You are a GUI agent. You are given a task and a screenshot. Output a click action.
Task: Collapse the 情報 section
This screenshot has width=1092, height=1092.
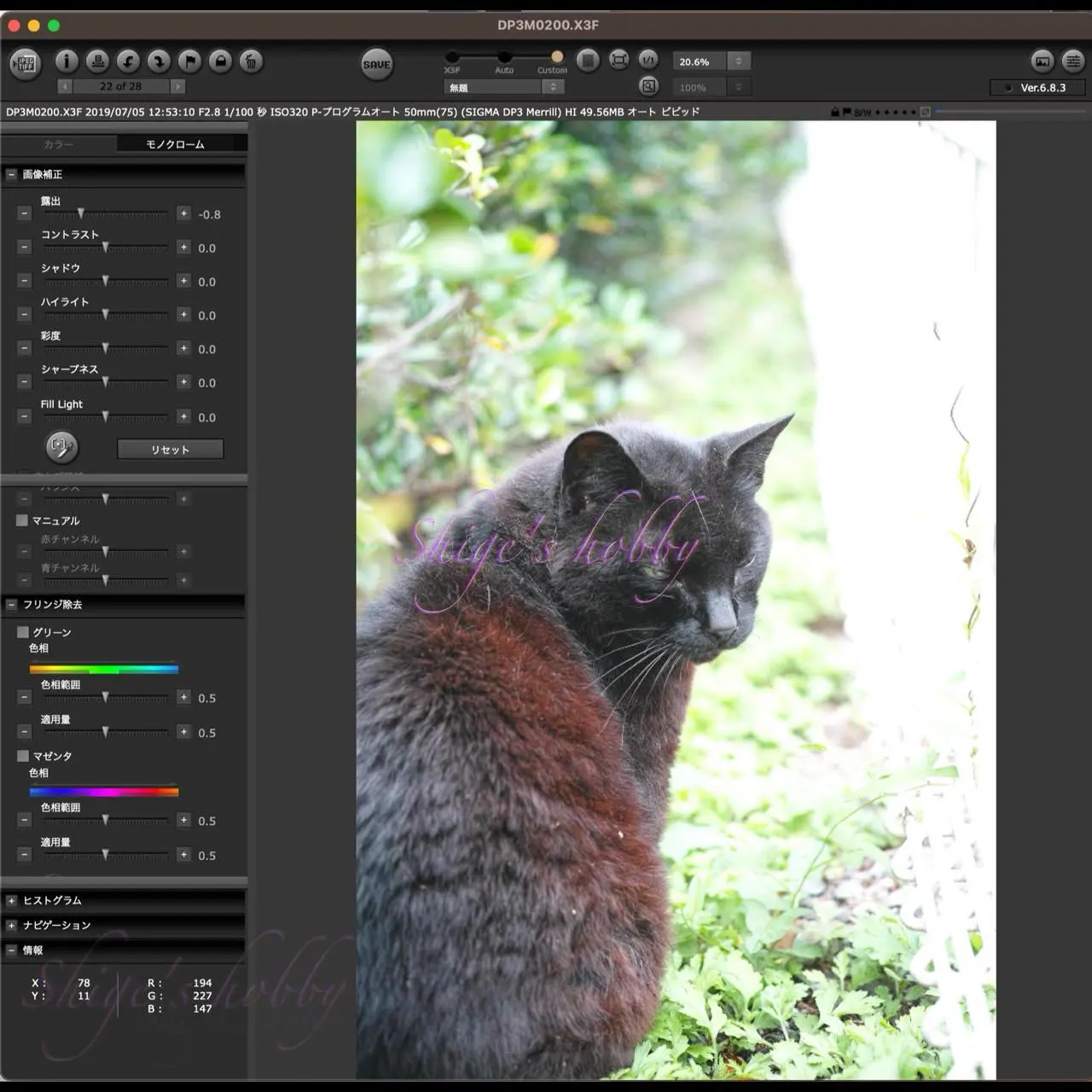pyautogui.click(x=11, y=950)
